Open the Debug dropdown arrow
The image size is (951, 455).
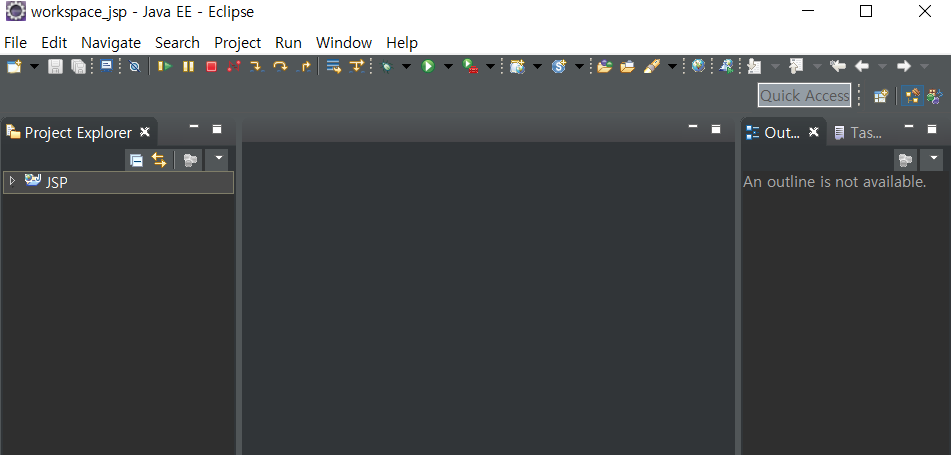pyautogui.click(x=406, y=66)
